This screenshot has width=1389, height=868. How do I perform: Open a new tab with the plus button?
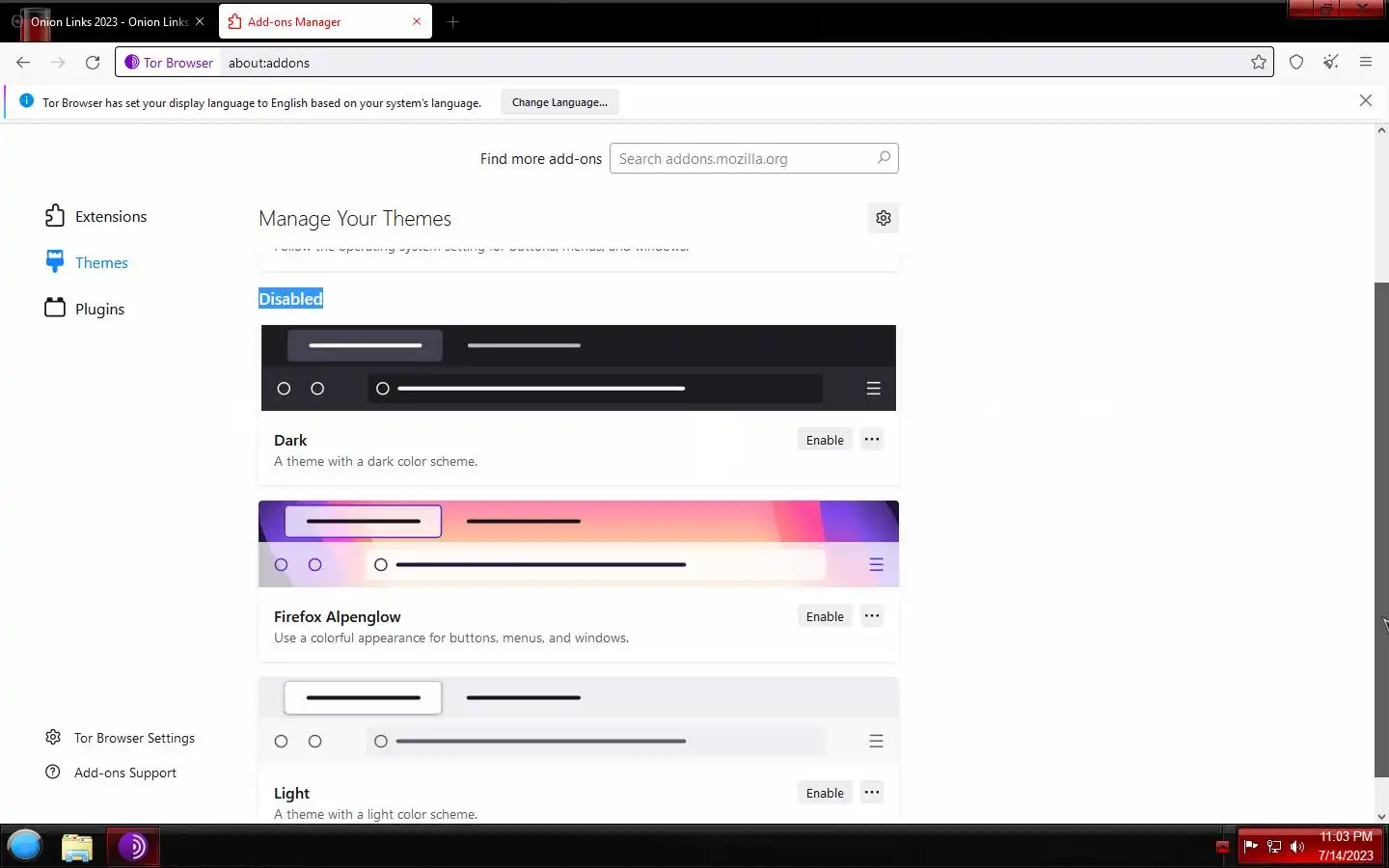pos(453,21)
